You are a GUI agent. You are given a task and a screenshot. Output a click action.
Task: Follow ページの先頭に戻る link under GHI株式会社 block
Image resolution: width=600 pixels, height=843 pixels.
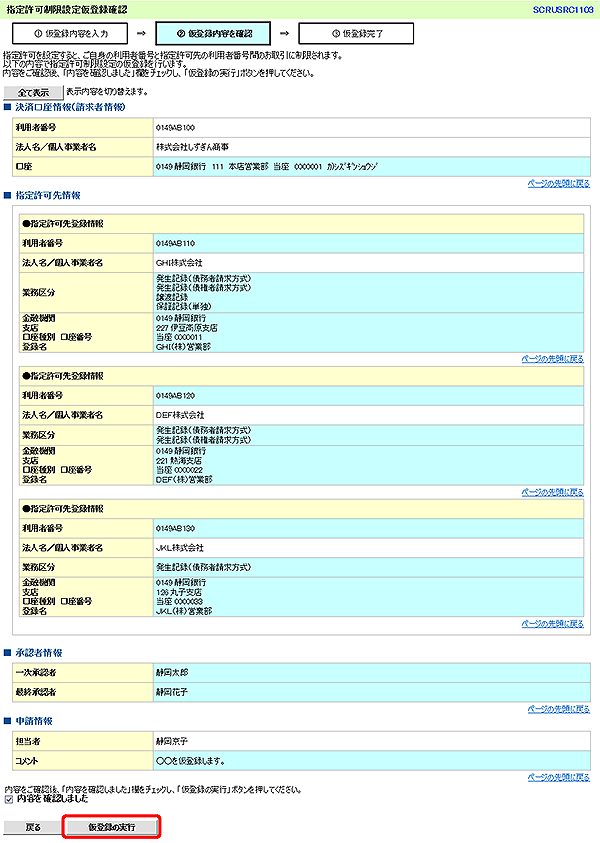[552, 359]
